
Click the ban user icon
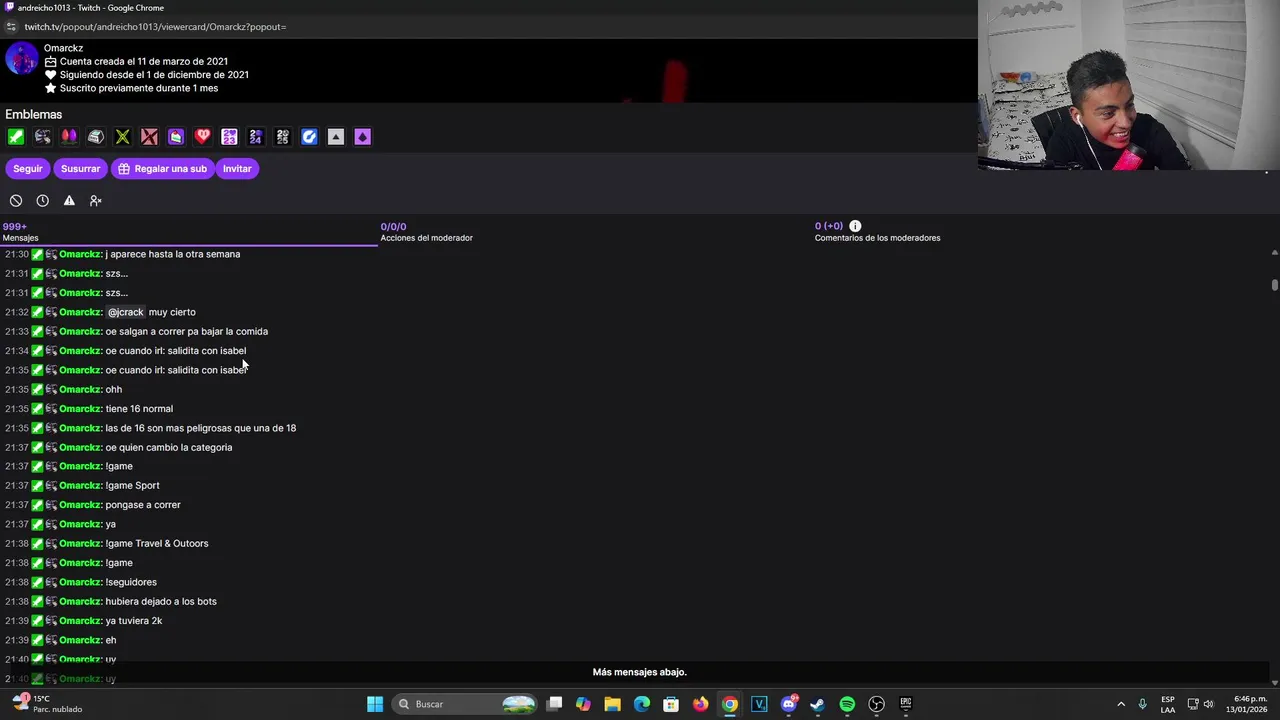(16, 201)
